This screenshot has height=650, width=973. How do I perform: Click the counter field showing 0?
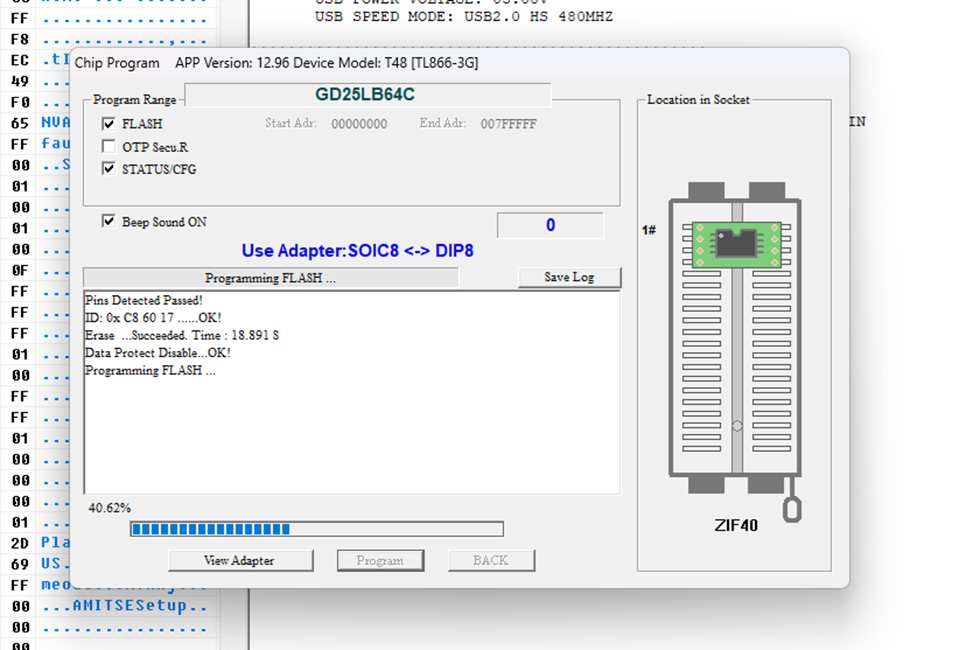[x=550, y=225]
